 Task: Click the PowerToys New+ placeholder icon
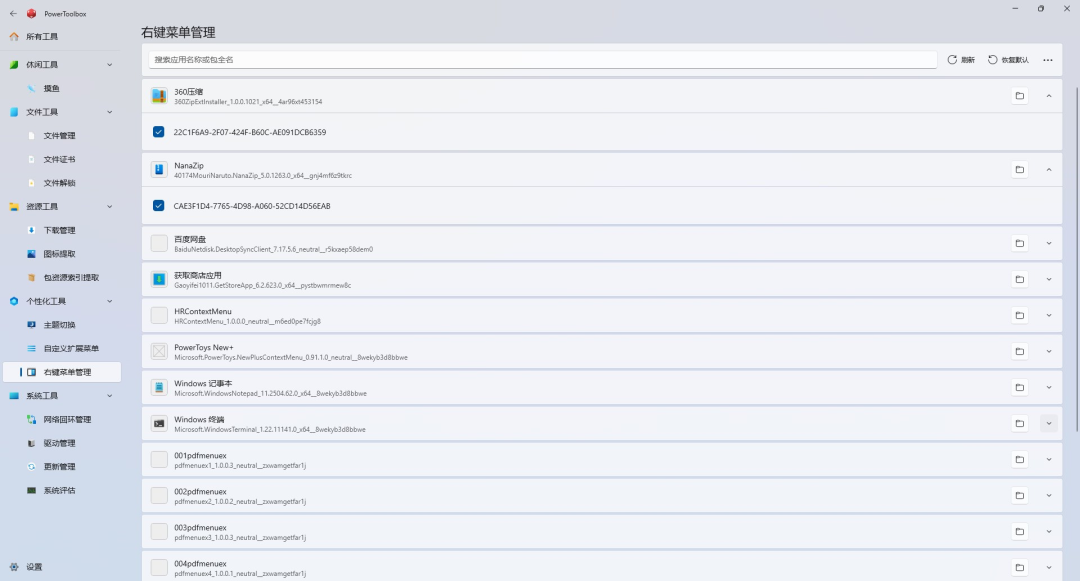[x=159, y=351]
